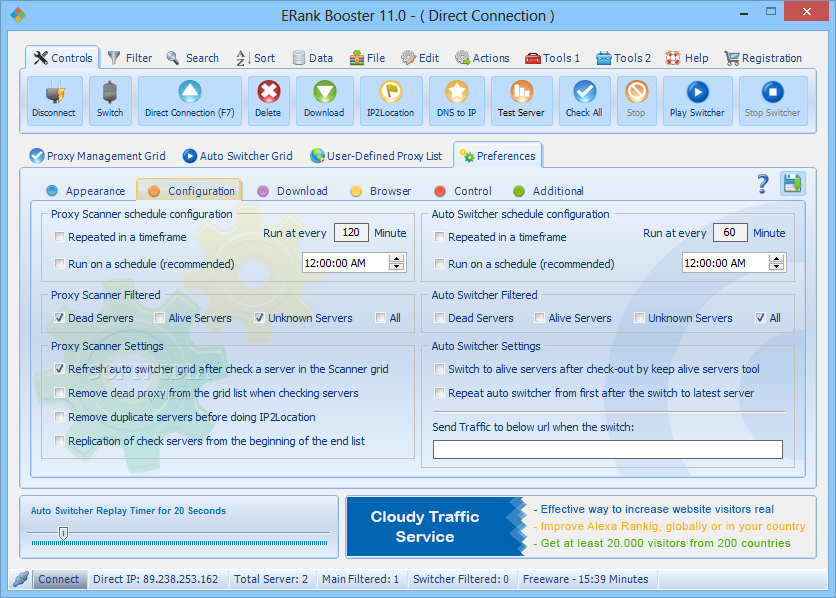This screenshot has width=836, height=598.
Task: Check Proxy Scanner Alive Servers filter
Action: tap(159, 318)
